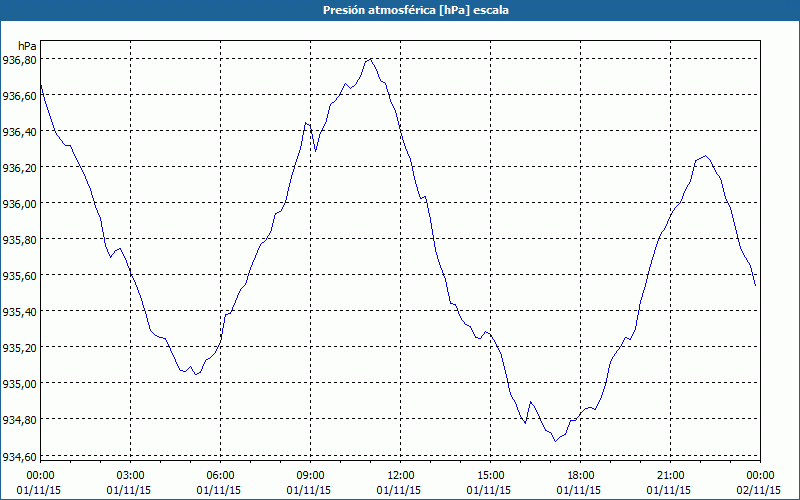The image size is (800, 500).
Task: Click the 936,80 y-axis value
Action: (x=19, y=60)
